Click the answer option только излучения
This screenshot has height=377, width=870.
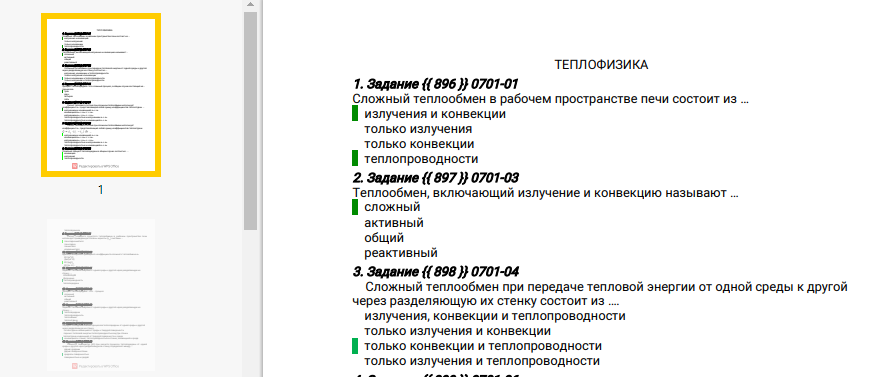418,129
